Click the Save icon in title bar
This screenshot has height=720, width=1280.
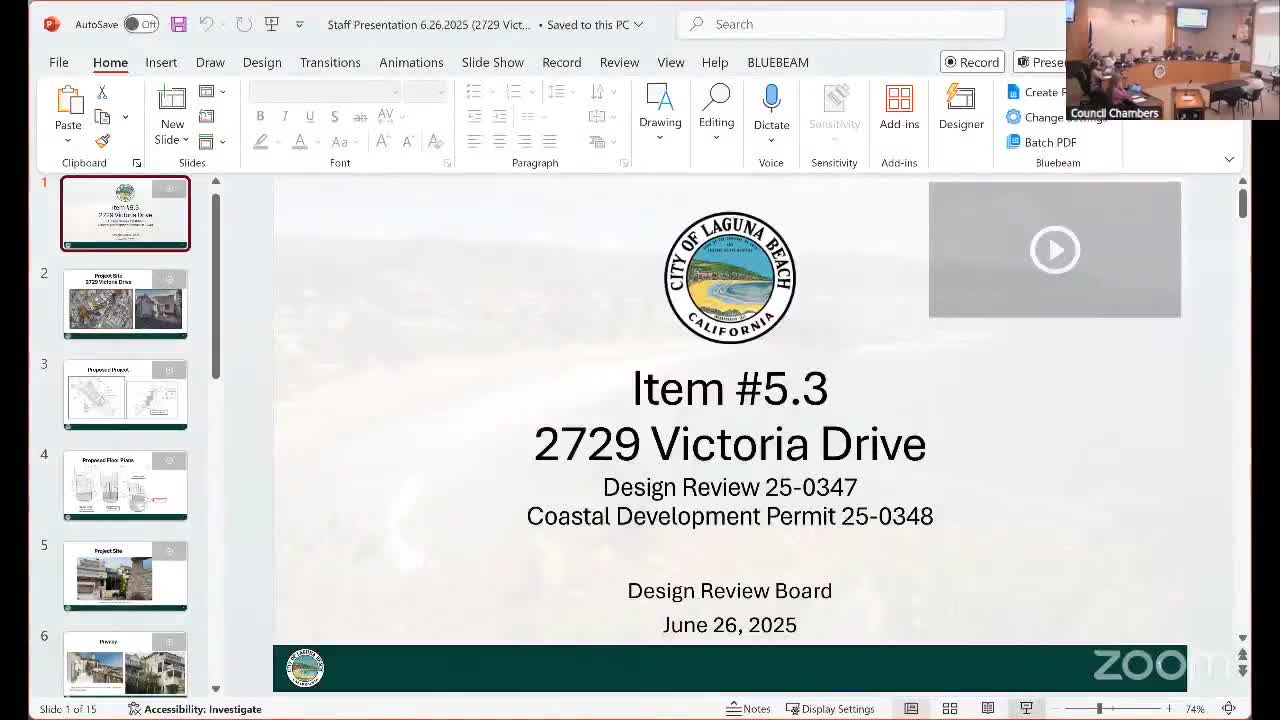tap(178, 24)
